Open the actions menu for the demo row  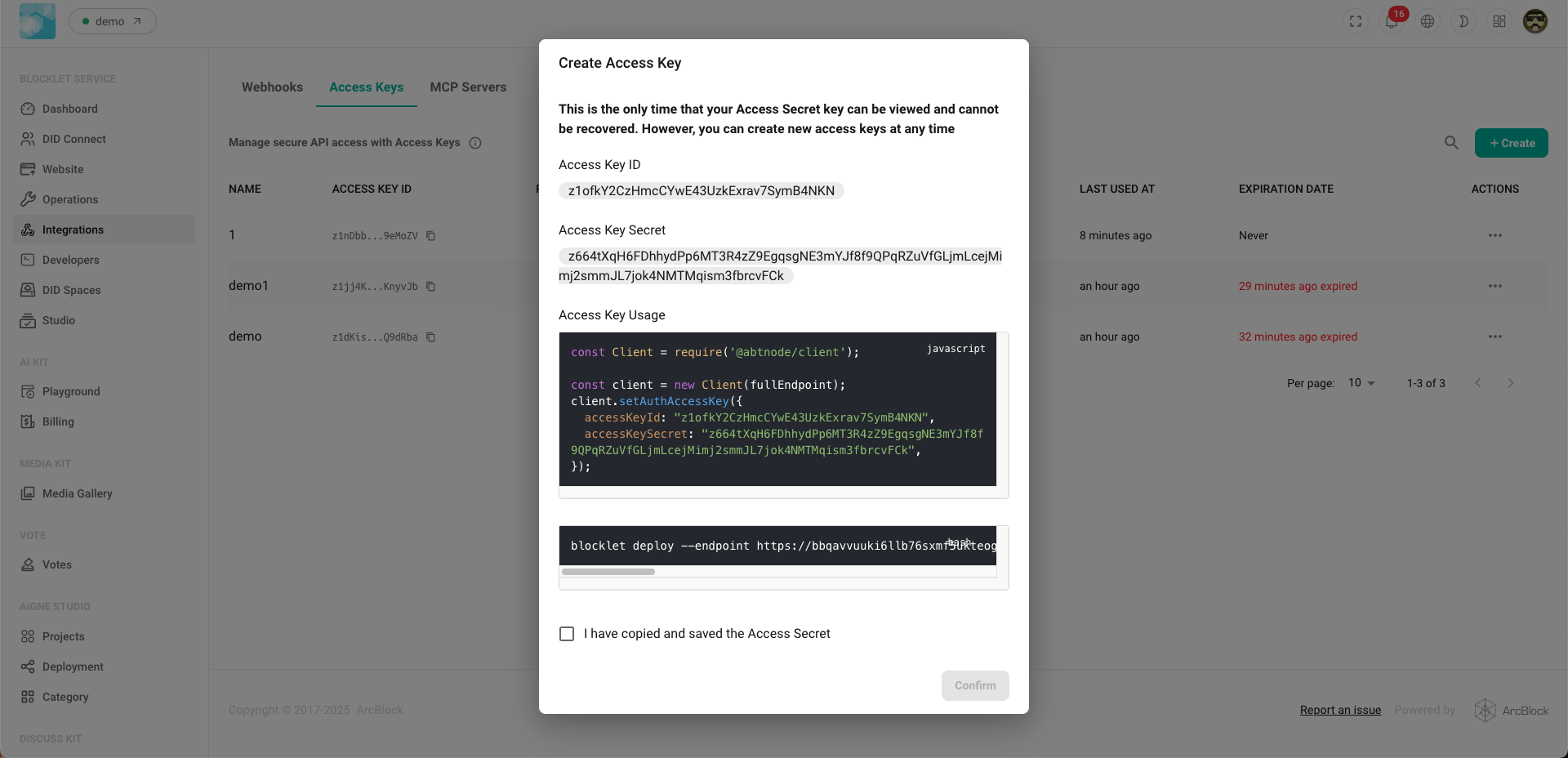click(1494, 337)
